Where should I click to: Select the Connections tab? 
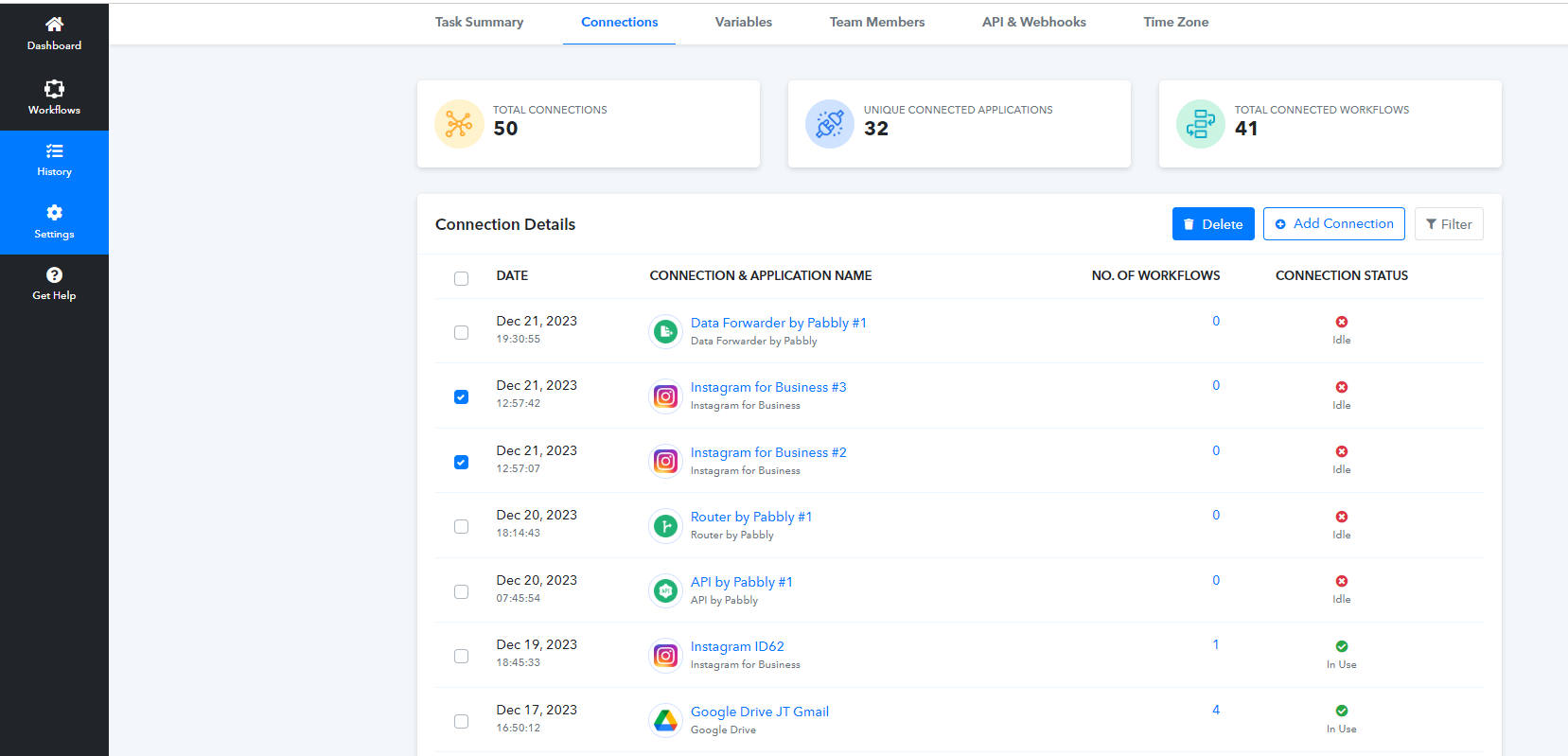click(619, 22)
